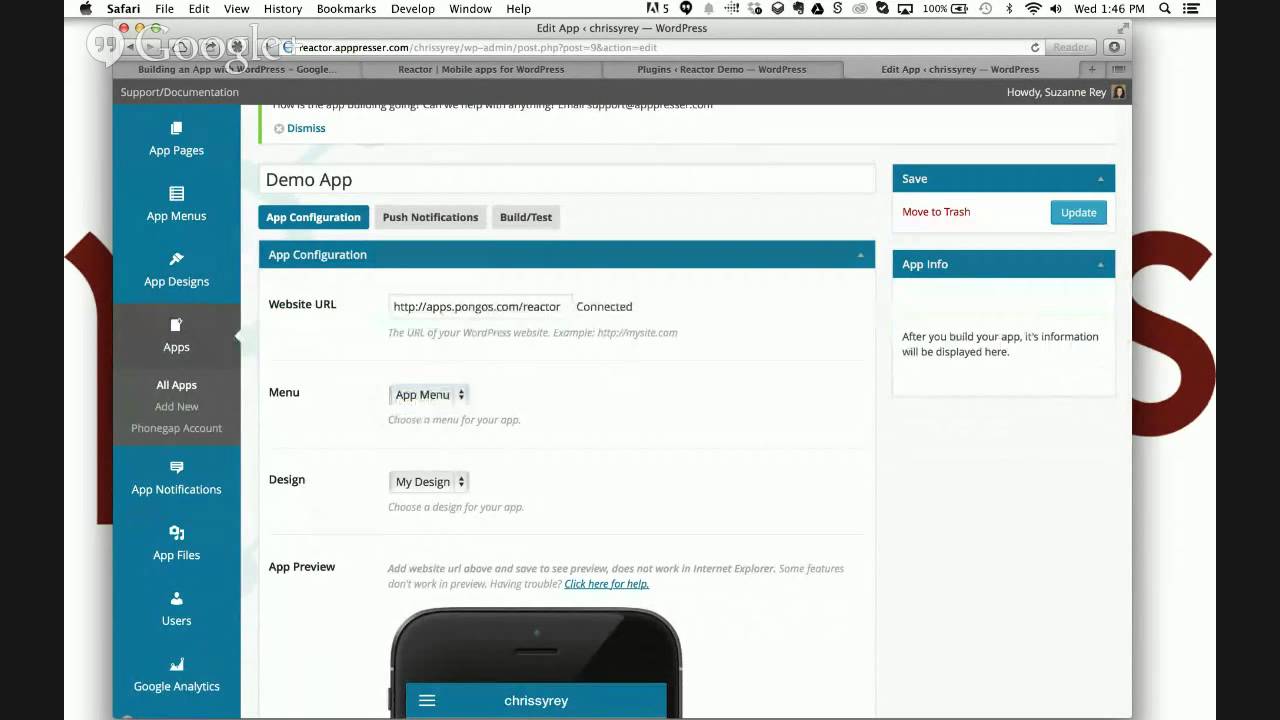Viewport: 1280px width, 720px height.
Task: Open the Bluetooth menu bar icon
Action: pyautogui.click(x=1009, y=9)
